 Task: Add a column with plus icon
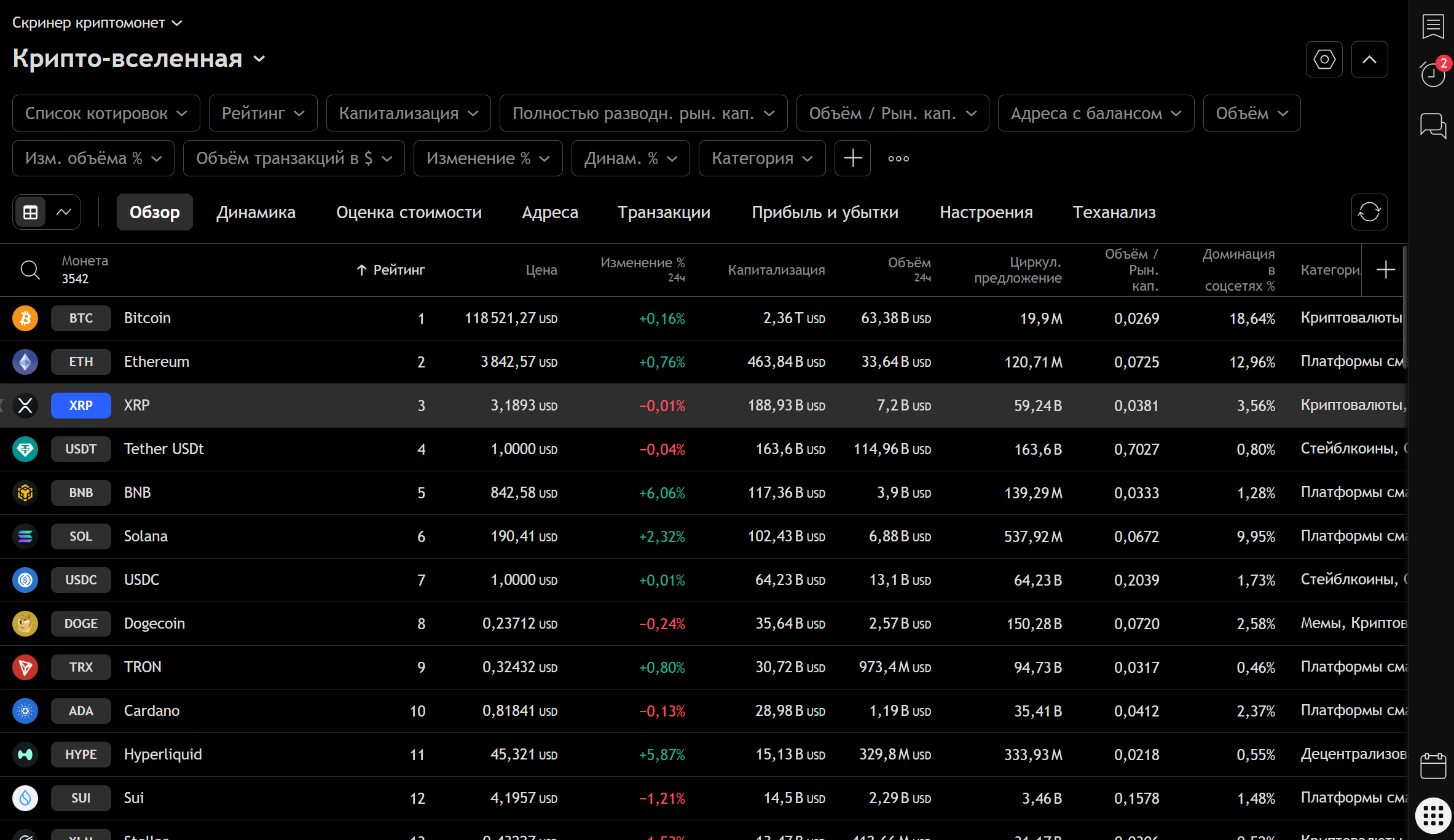tap(1386, 270)
